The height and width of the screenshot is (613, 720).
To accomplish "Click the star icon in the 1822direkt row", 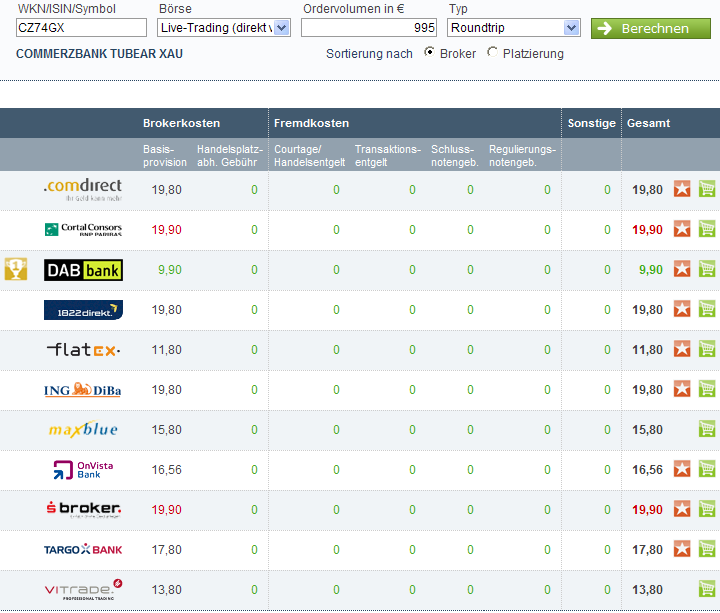I will (682, 309).
